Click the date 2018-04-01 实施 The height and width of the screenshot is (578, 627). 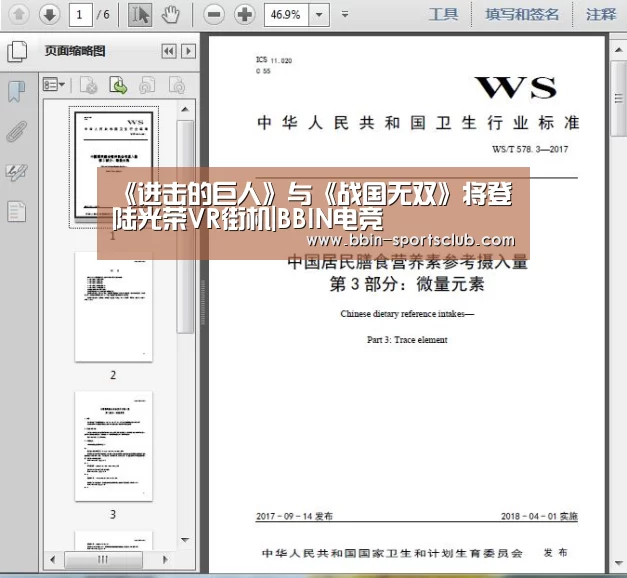539,516
